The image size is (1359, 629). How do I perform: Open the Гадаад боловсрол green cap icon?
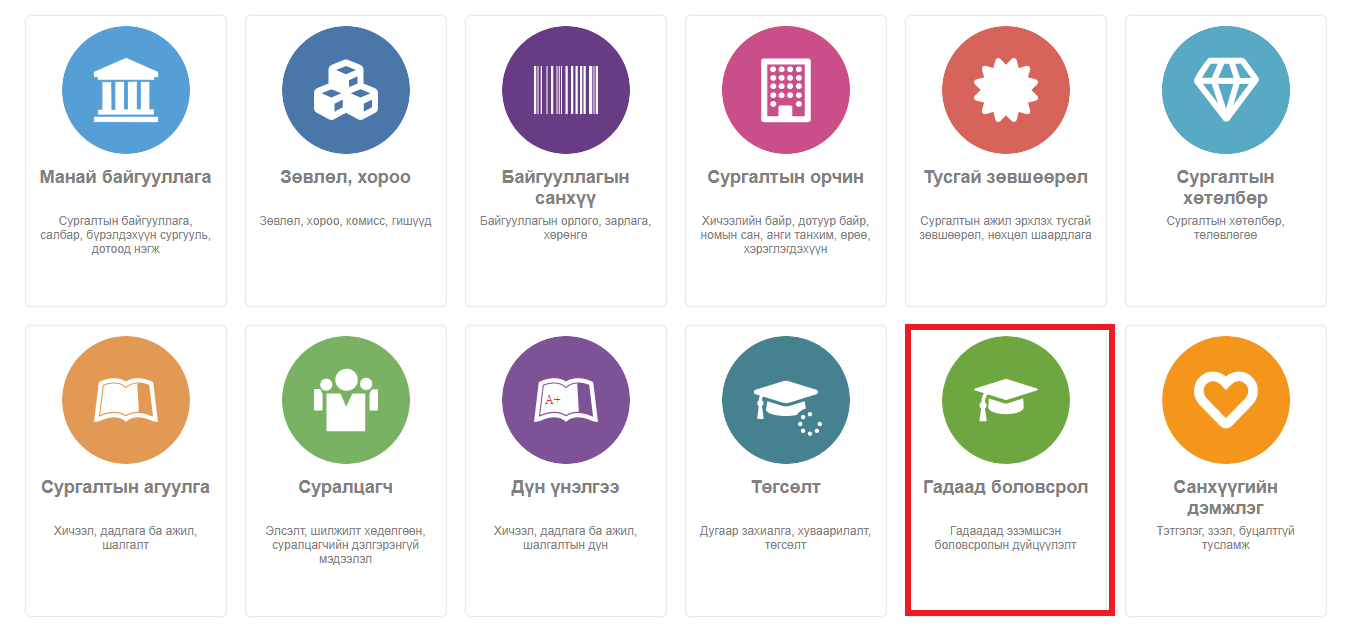[x=1005, y=400]
